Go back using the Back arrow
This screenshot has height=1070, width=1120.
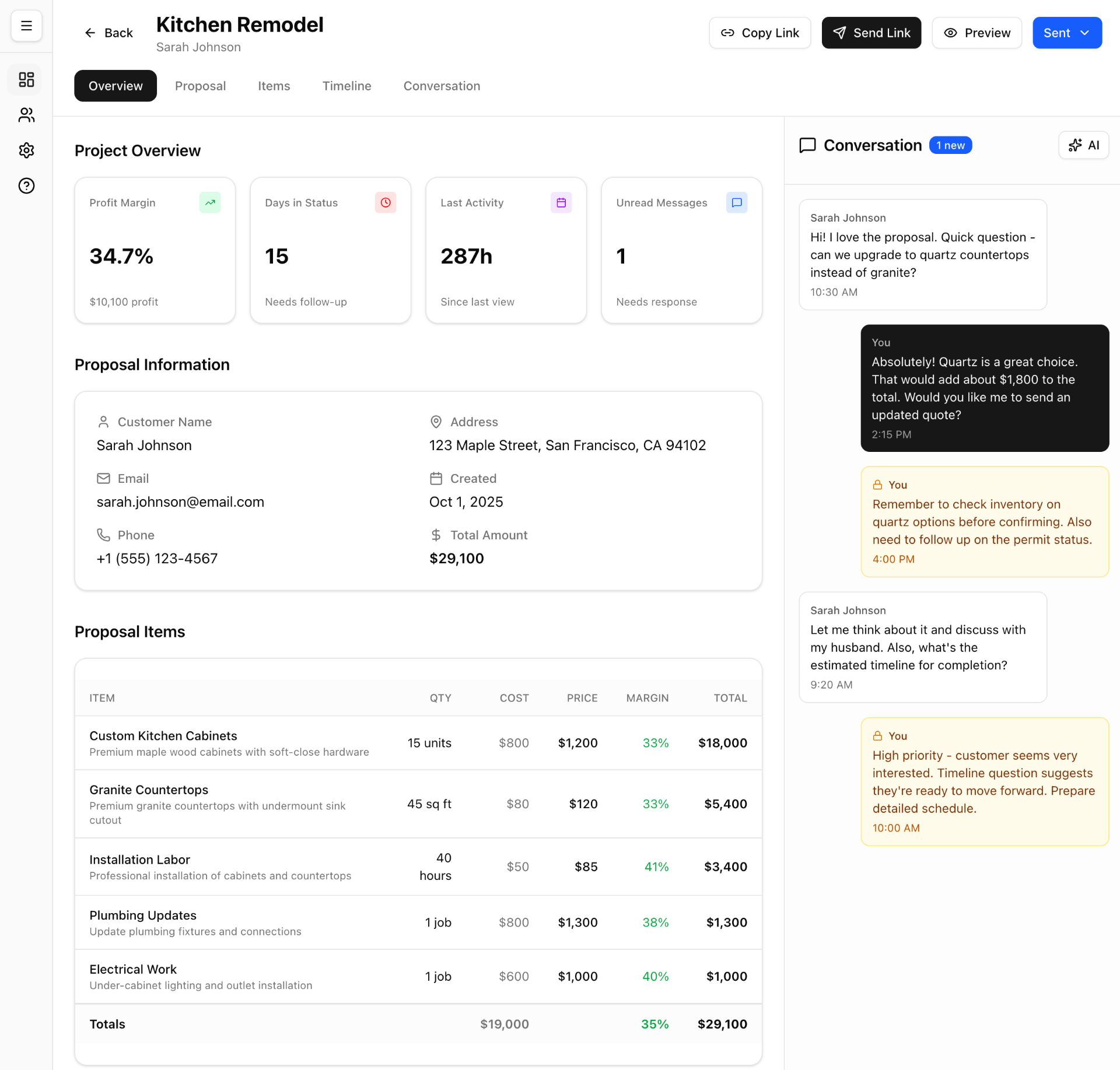[x=108, y=33]
